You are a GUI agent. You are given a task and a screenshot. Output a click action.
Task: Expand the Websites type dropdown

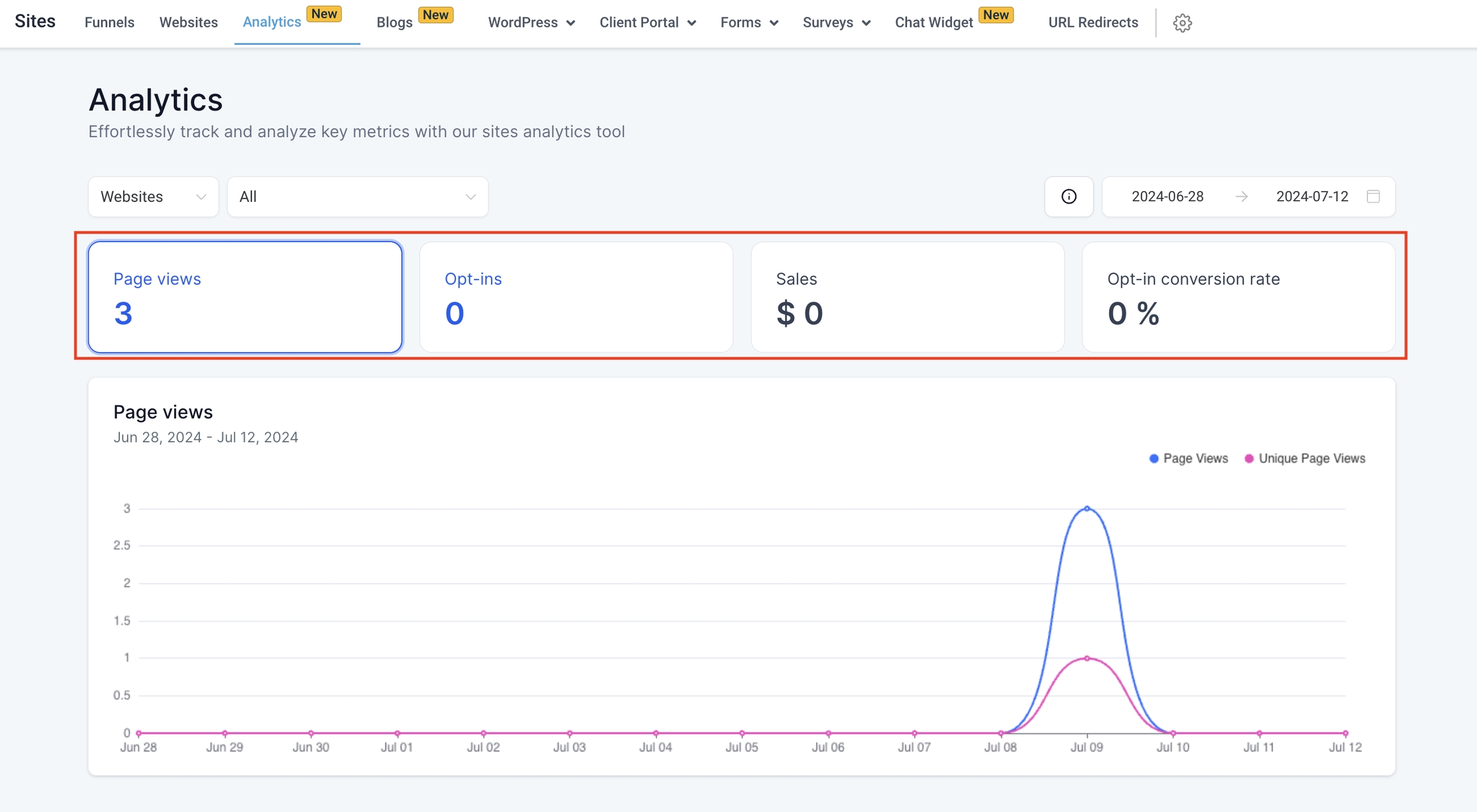153,197
